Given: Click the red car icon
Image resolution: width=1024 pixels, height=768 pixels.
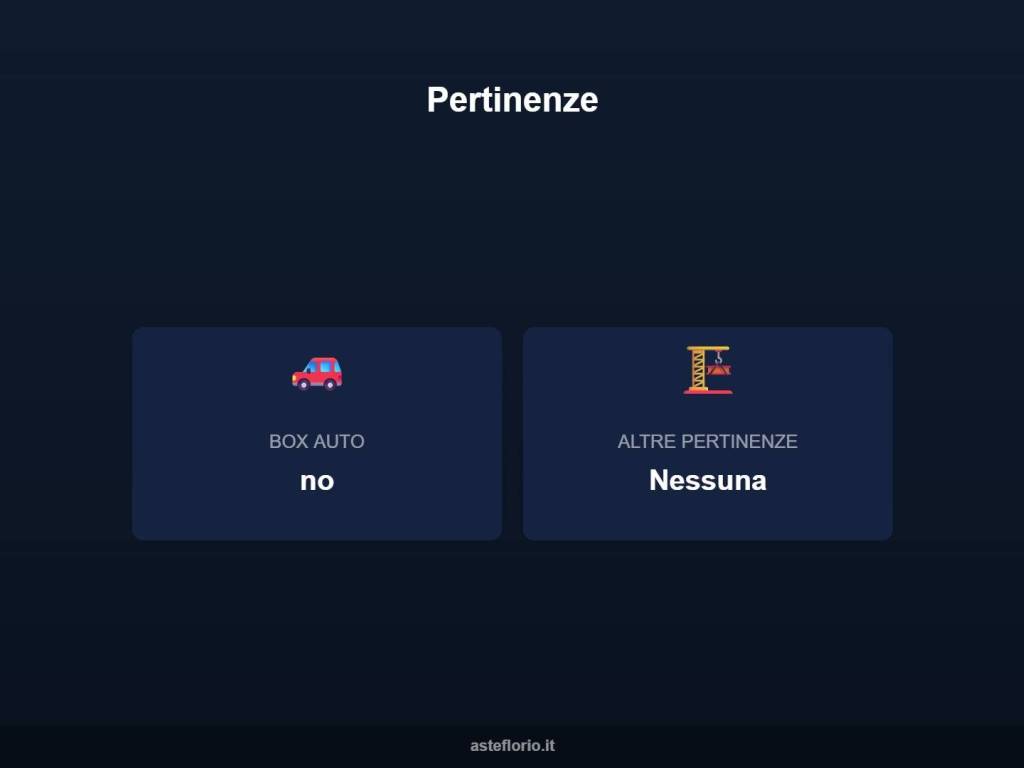Looking at the screenshot, I should pos(317,373).
